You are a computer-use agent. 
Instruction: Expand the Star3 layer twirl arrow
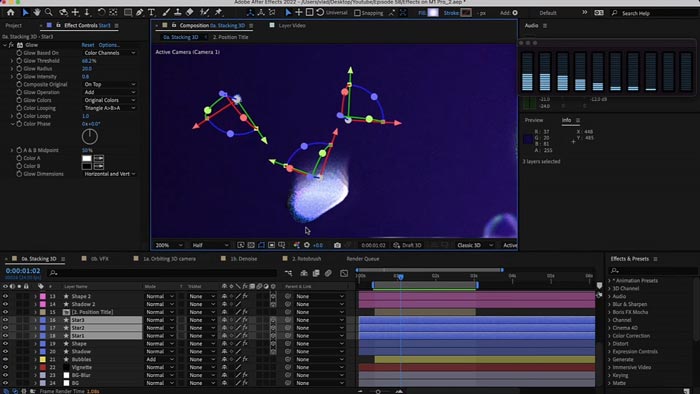35,320
